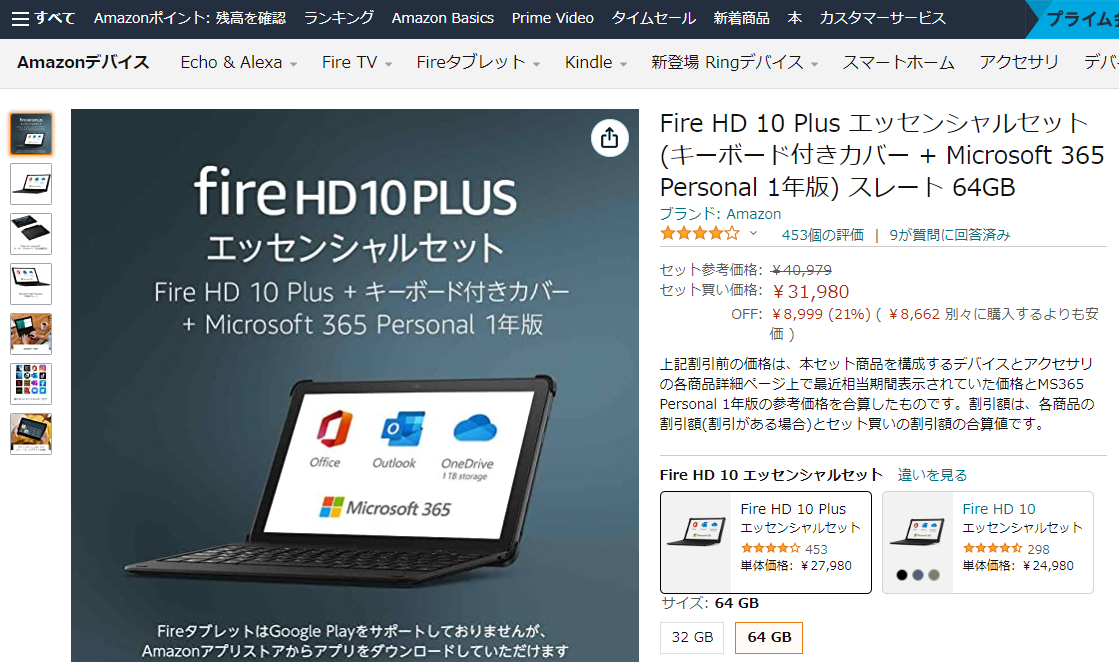Select the Fire HD 10 Plus エッセンシャルセット option
Screen dimensions: 1119x662
[766, 542]
